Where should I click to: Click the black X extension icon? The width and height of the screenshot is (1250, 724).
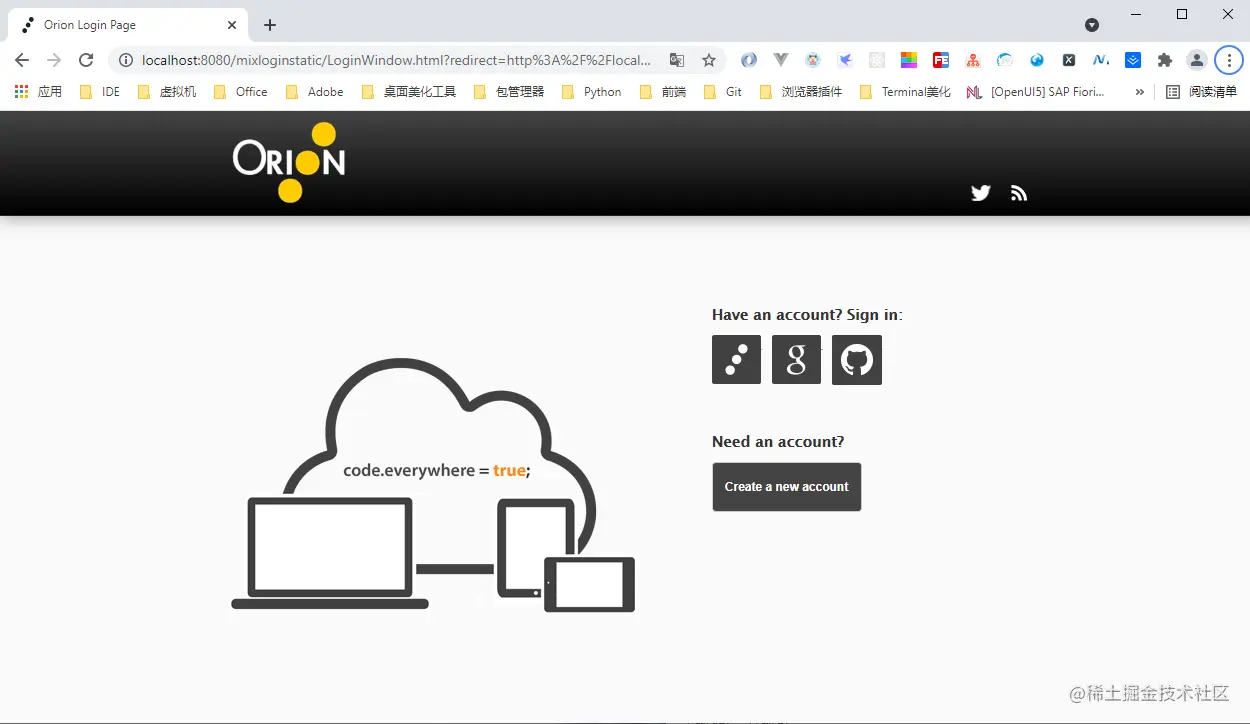pos(1069,60)
